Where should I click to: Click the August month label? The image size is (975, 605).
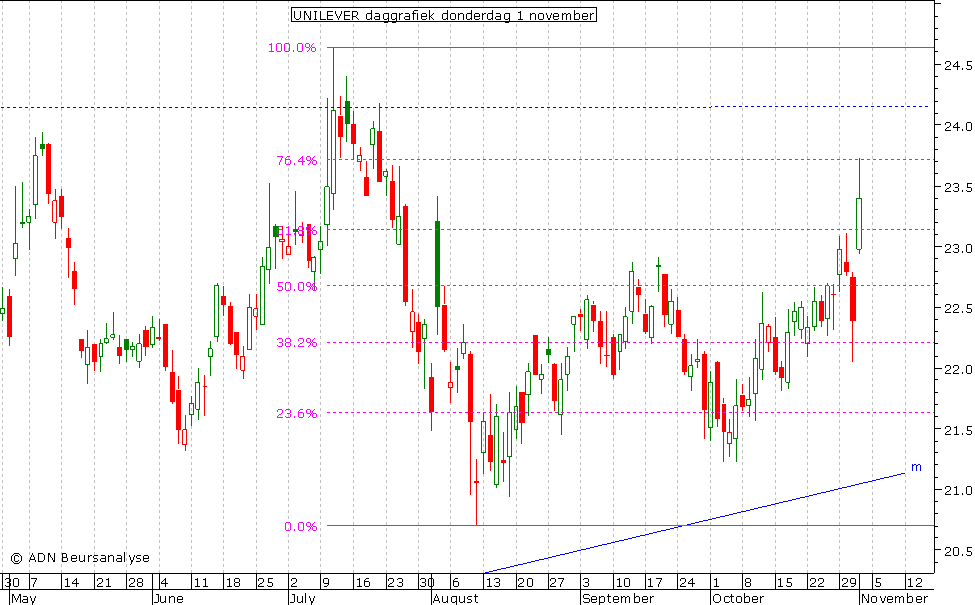click(x=456, y=599)
